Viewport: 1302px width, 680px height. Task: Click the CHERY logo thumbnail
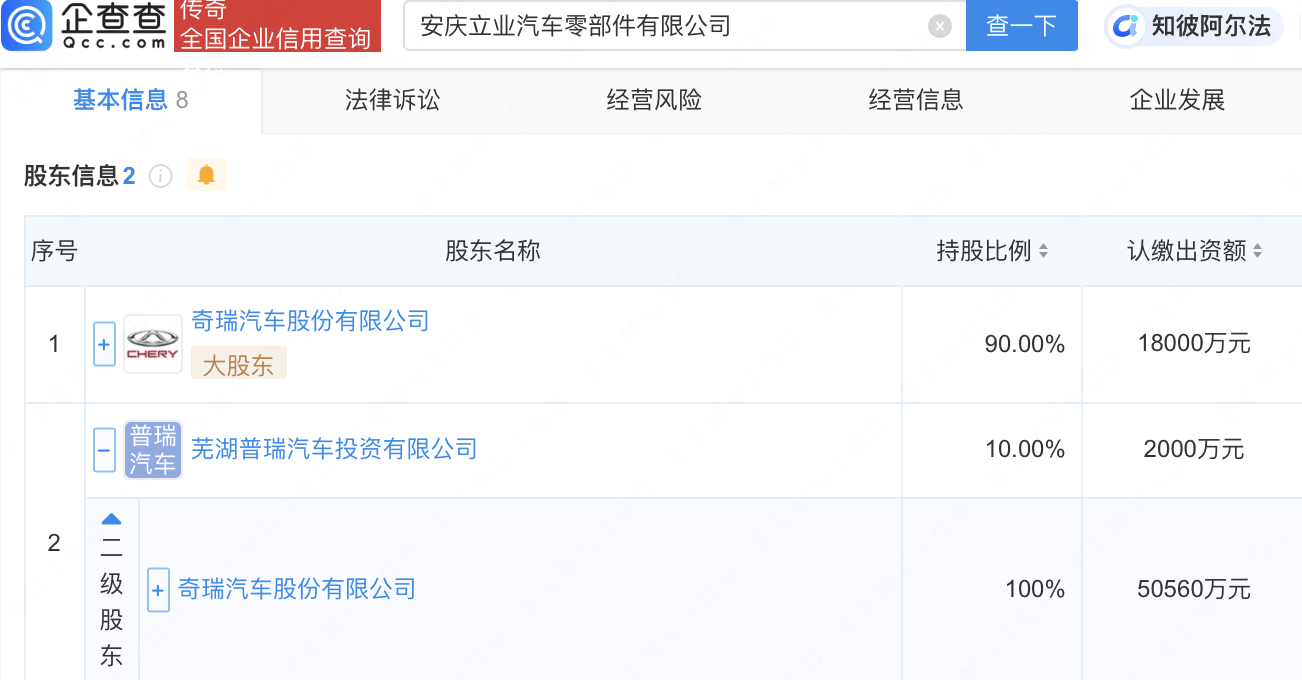click(x=153, y=344)
